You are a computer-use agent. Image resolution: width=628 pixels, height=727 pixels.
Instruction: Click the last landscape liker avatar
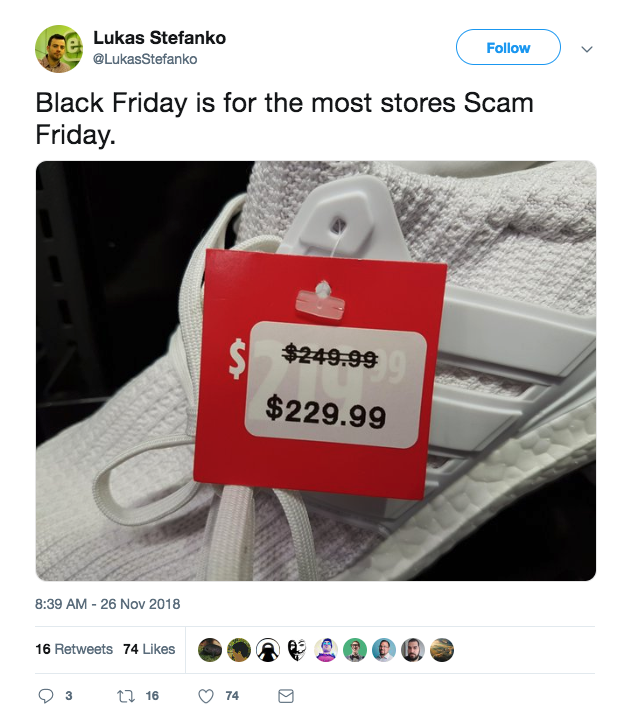pos(442,650)
